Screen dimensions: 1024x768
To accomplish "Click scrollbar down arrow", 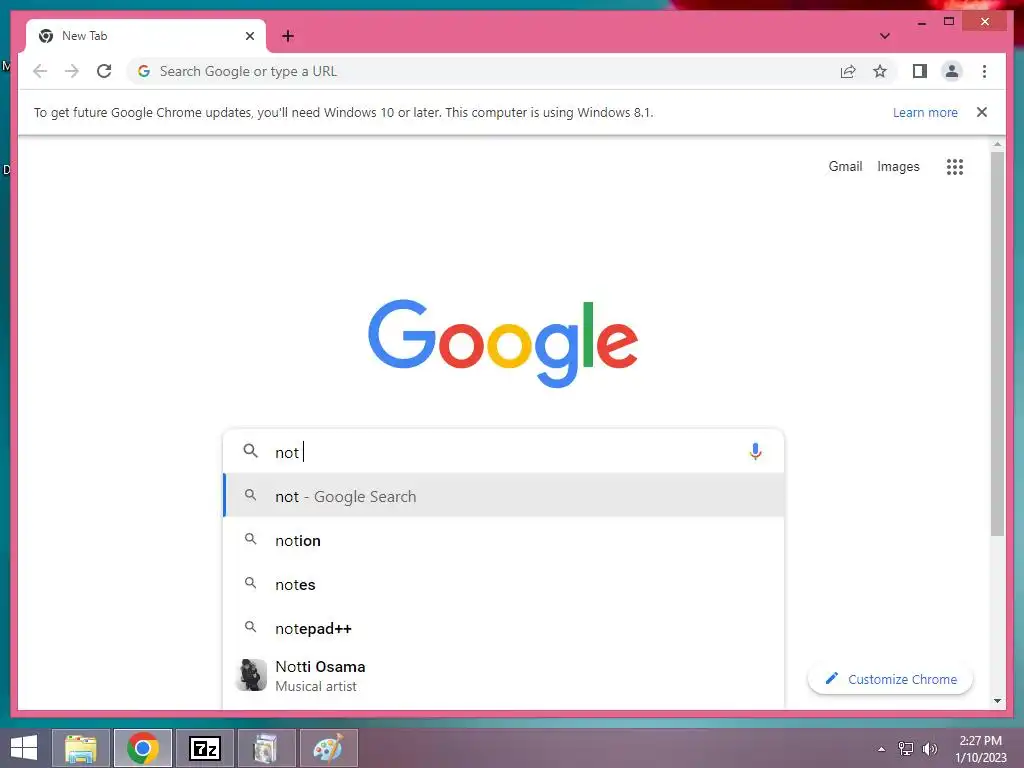I will click(x=997, y=701).
